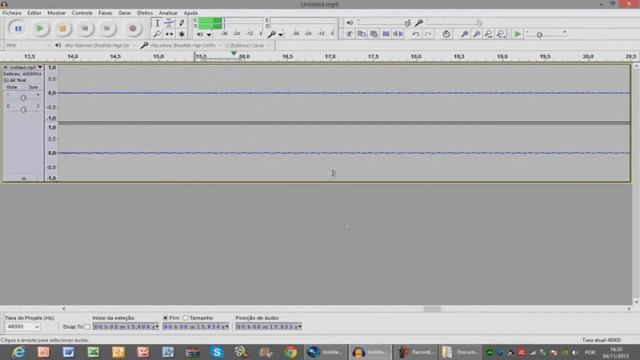
Task: Open the Mostrar menu
Action: coord(56,13)
